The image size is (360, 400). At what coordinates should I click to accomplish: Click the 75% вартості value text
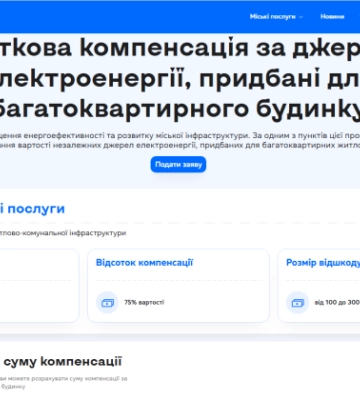[x=144, y=302]
